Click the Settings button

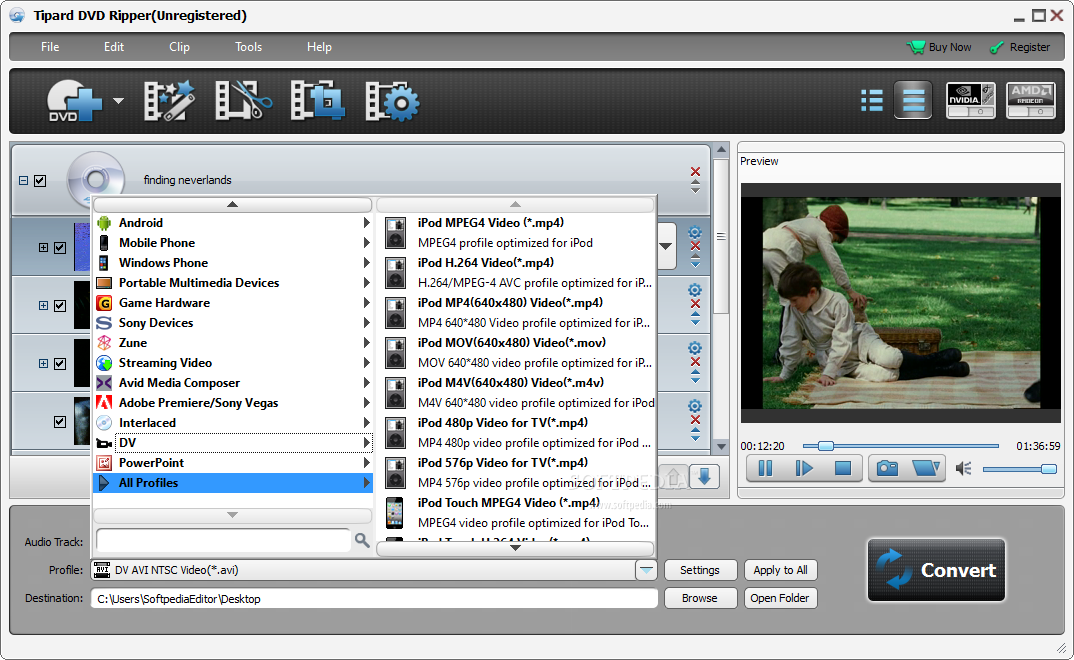click(x=700, y=570)
